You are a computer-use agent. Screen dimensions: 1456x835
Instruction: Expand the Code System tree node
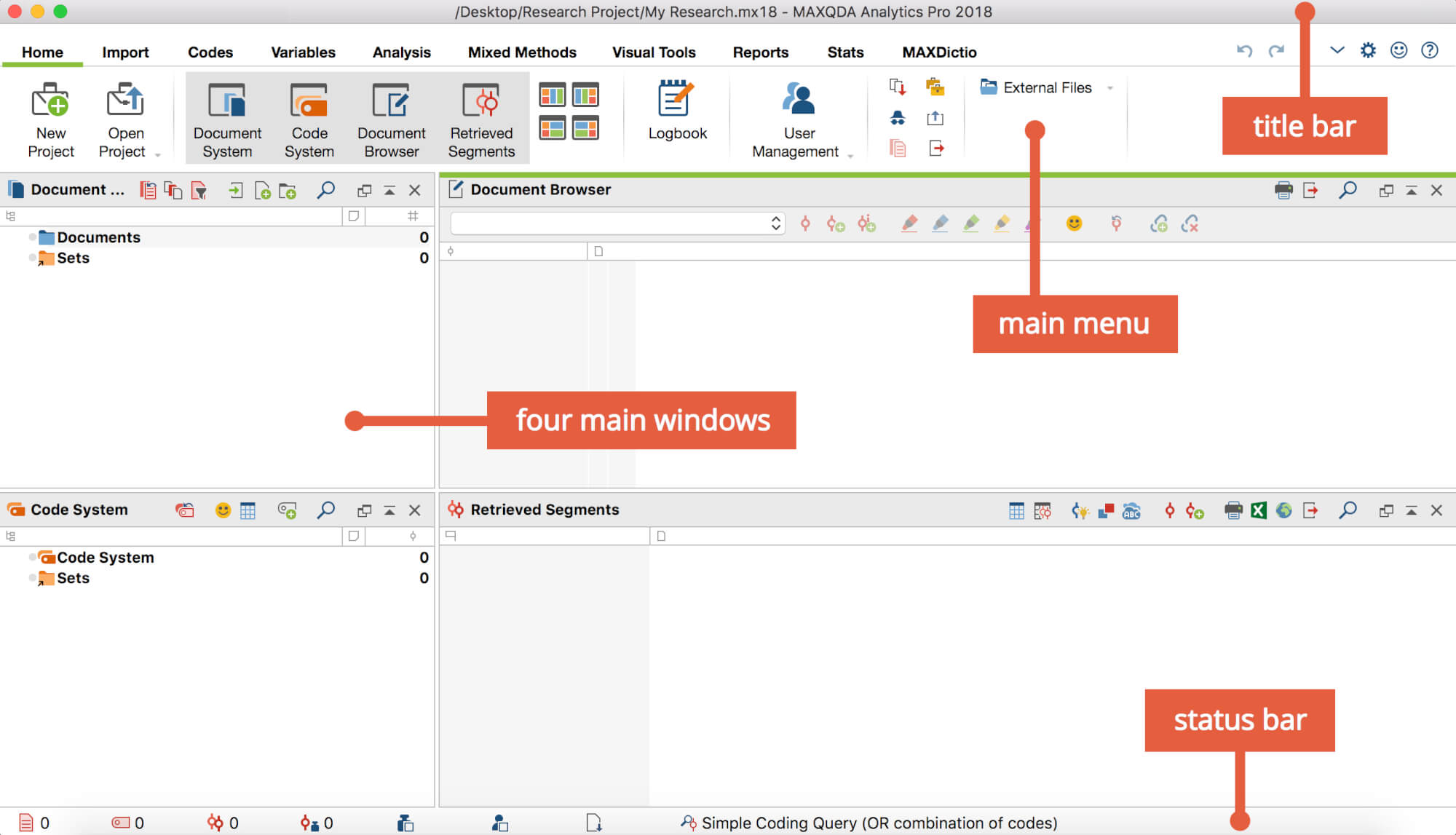coord(32,557)
